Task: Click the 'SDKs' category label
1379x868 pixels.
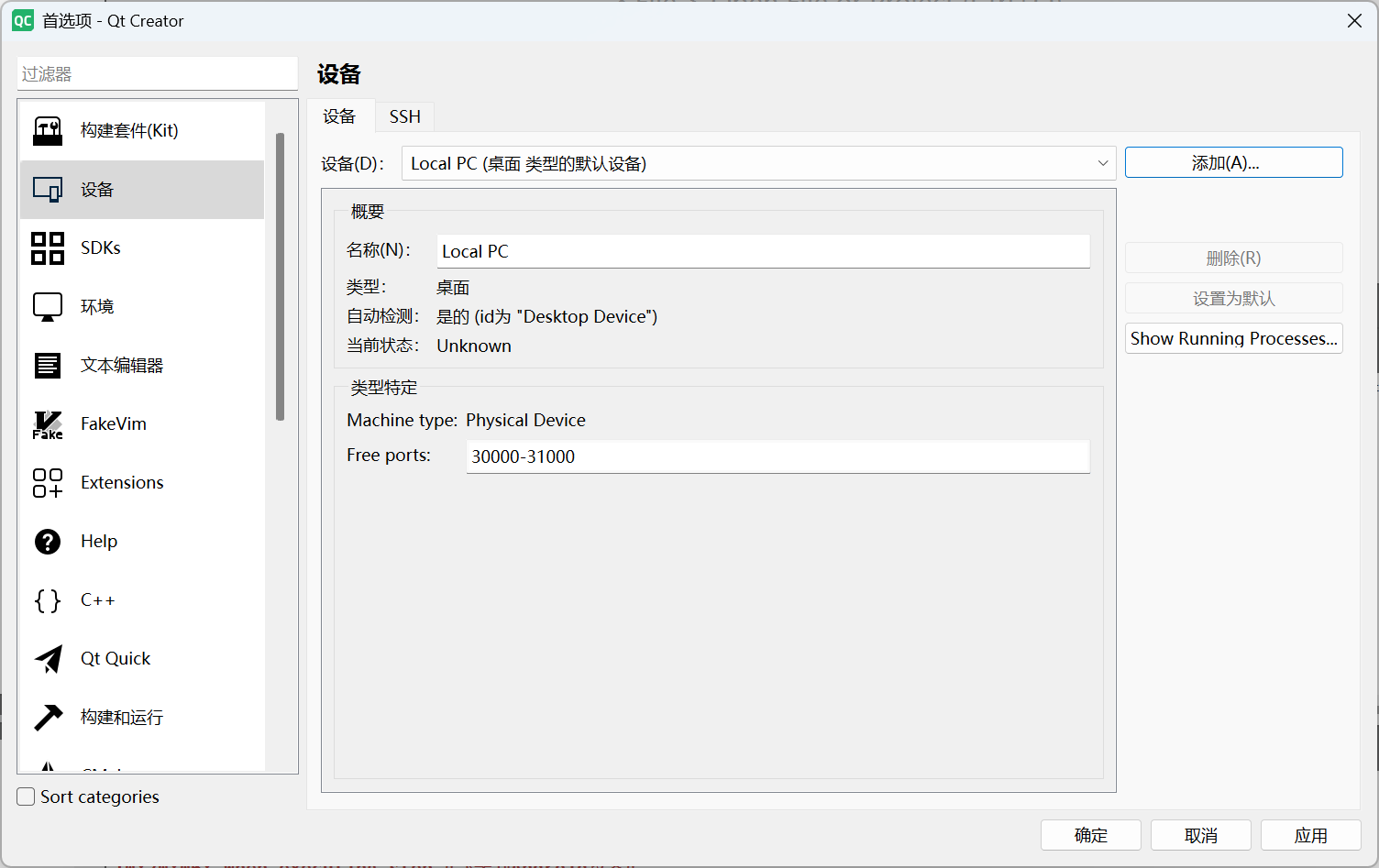Action: pos(101,247)
